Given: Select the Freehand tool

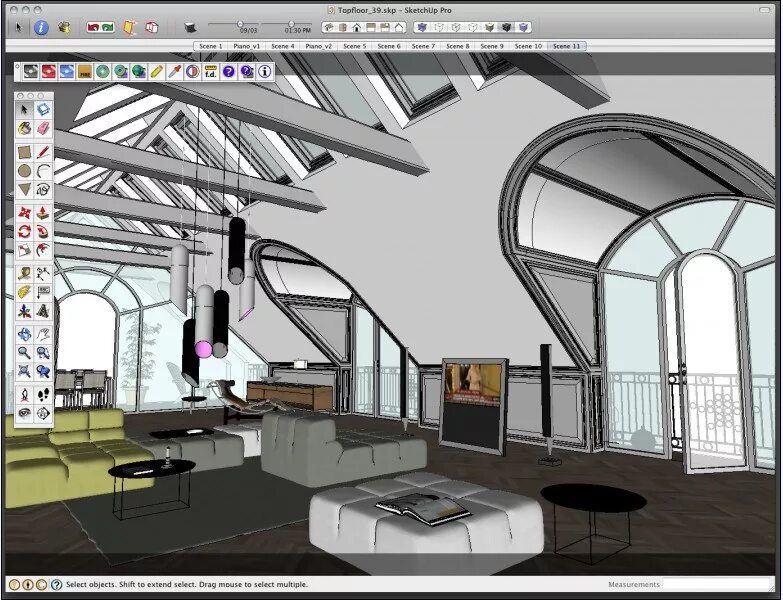Looking at the screenshot, I should point(43,190).
